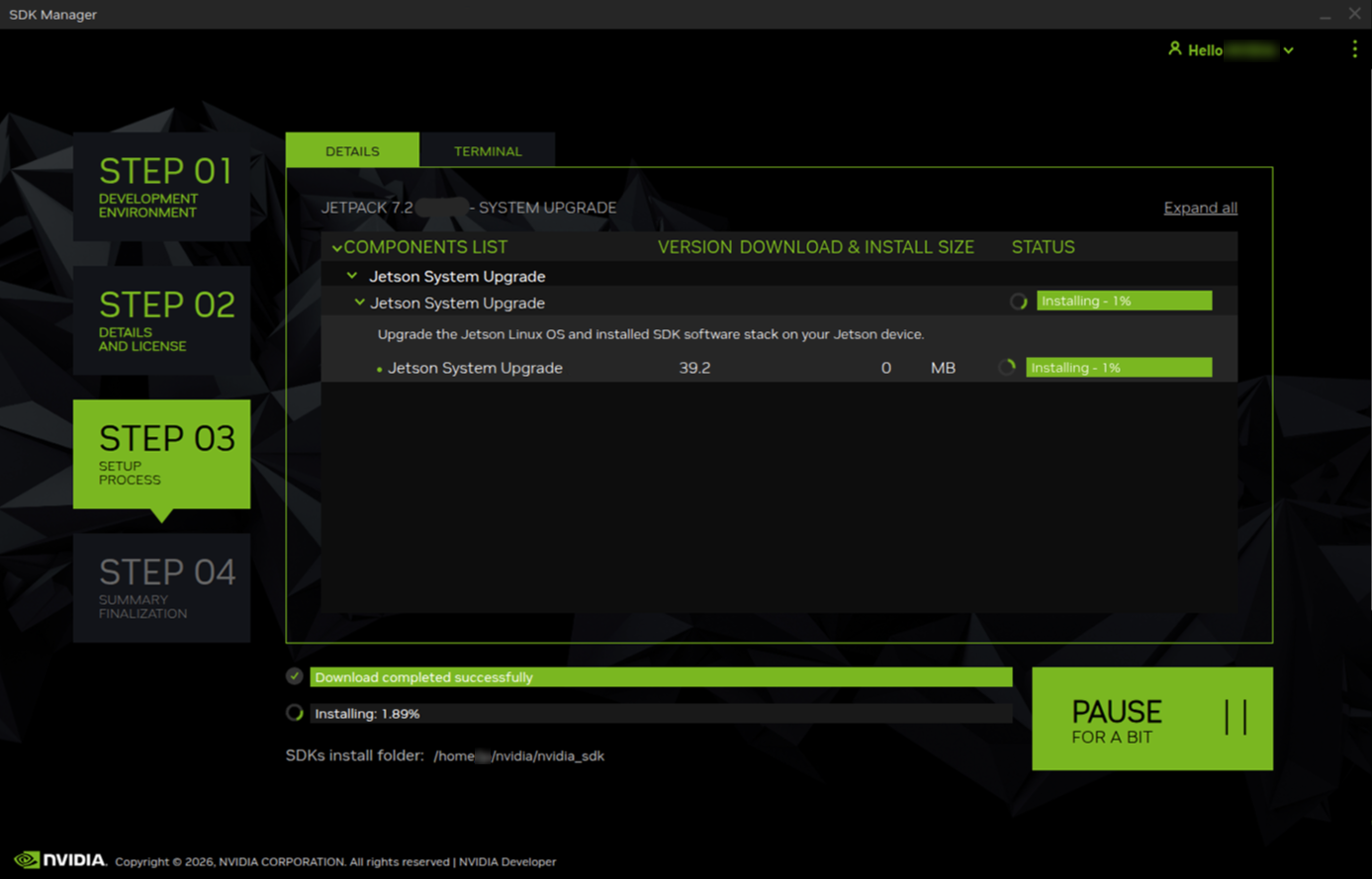Collapse the top-level Jetson System Upgrade group
The image size is (1372, 879).
352,276
